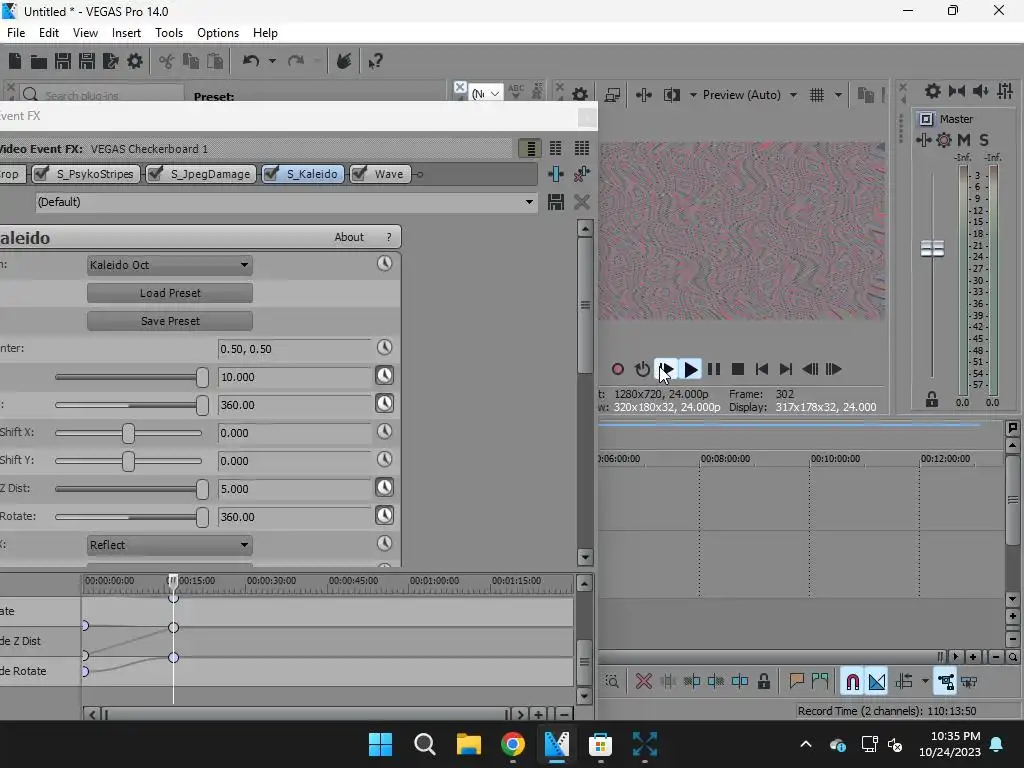Disable the S_PsykoStripes effect checkbox
Viewport: 1024px width, 768px height.
[42, 173]
